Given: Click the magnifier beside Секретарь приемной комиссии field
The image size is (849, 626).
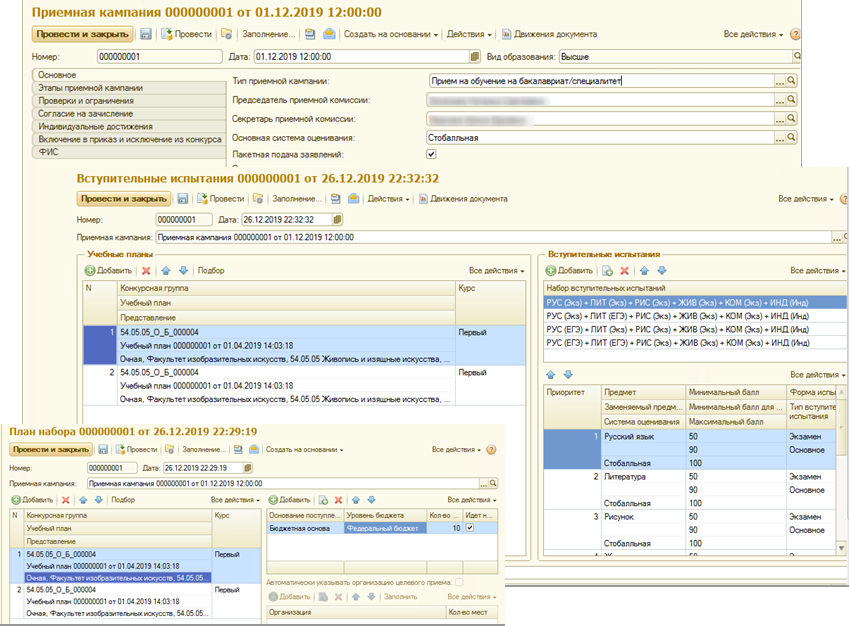Looking at the screenshot, I should click(791, 119).
